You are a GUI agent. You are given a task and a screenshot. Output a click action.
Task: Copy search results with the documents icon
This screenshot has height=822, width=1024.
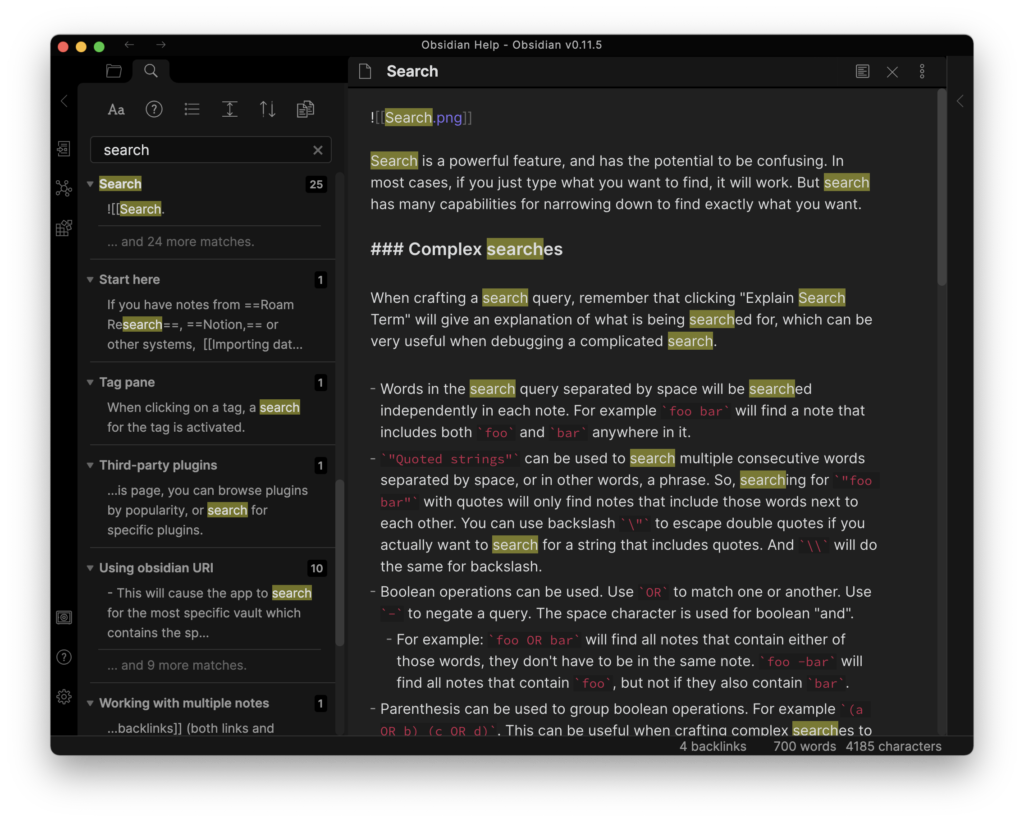point(305,110)
